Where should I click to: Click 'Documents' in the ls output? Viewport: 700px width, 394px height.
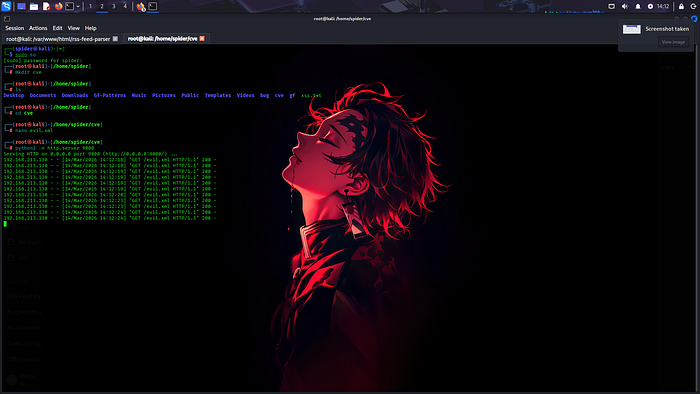[43, 95]
